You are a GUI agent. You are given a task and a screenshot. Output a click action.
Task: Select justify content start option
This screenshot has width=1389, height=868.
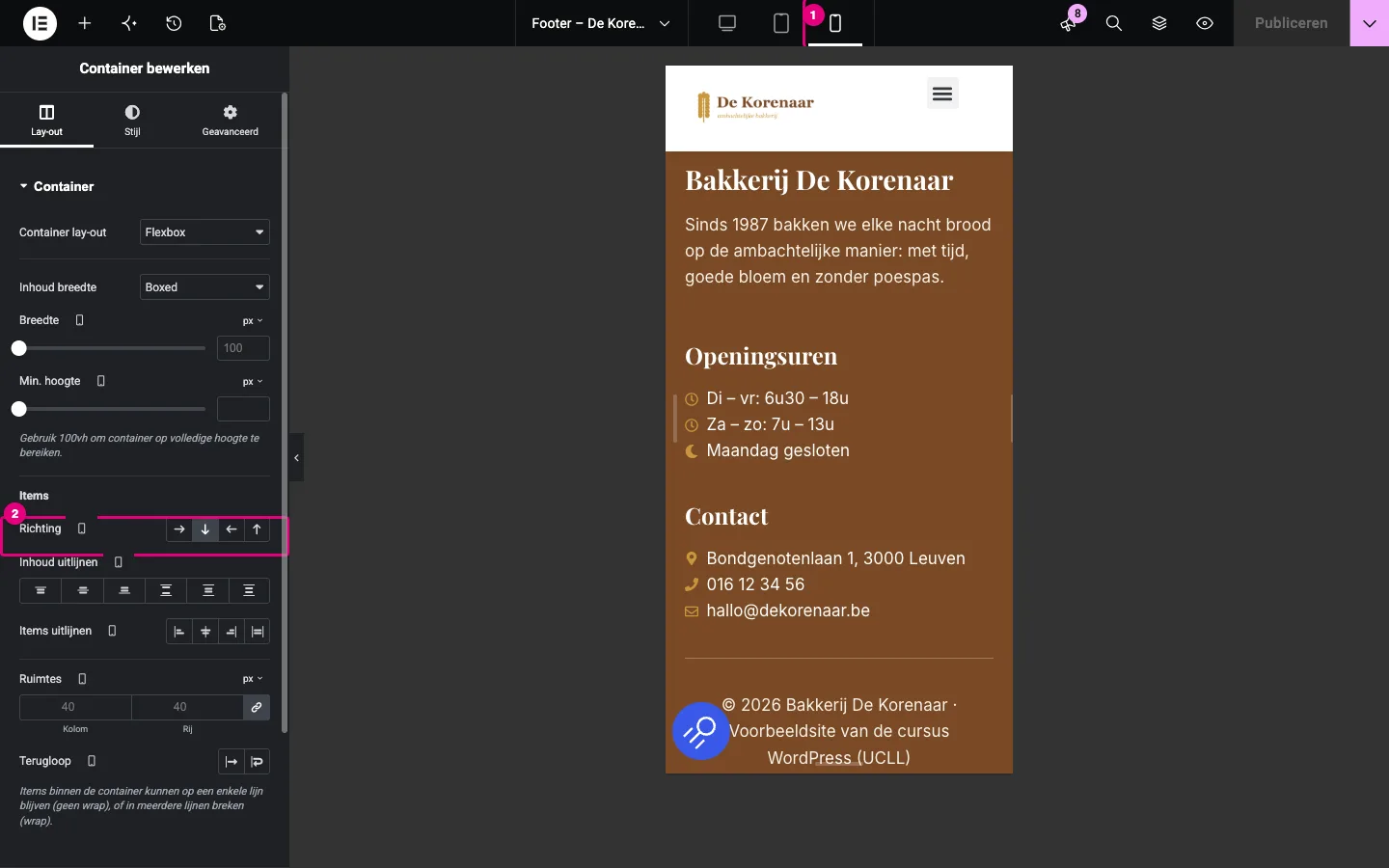41,590
